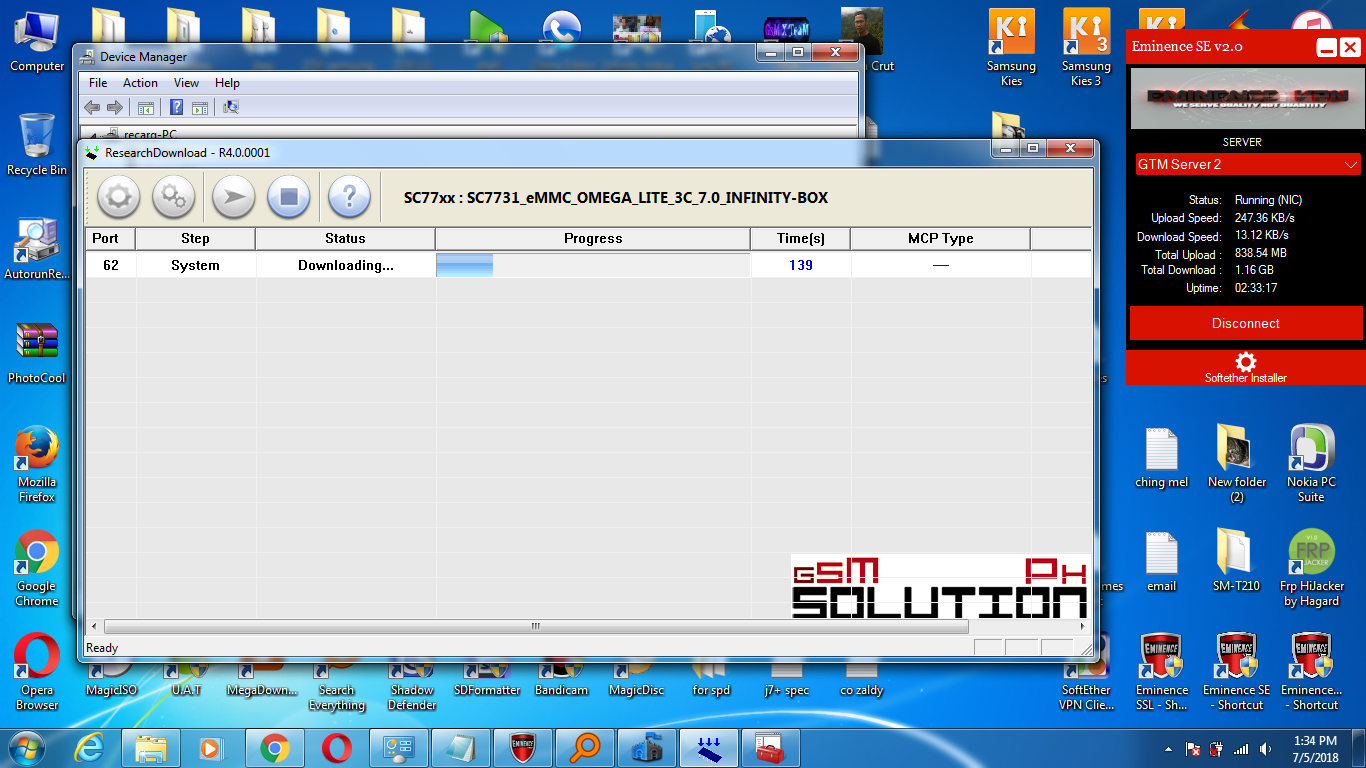Click Step column header
Viewport: 1366px width, 768px height.
click(195, 238)
